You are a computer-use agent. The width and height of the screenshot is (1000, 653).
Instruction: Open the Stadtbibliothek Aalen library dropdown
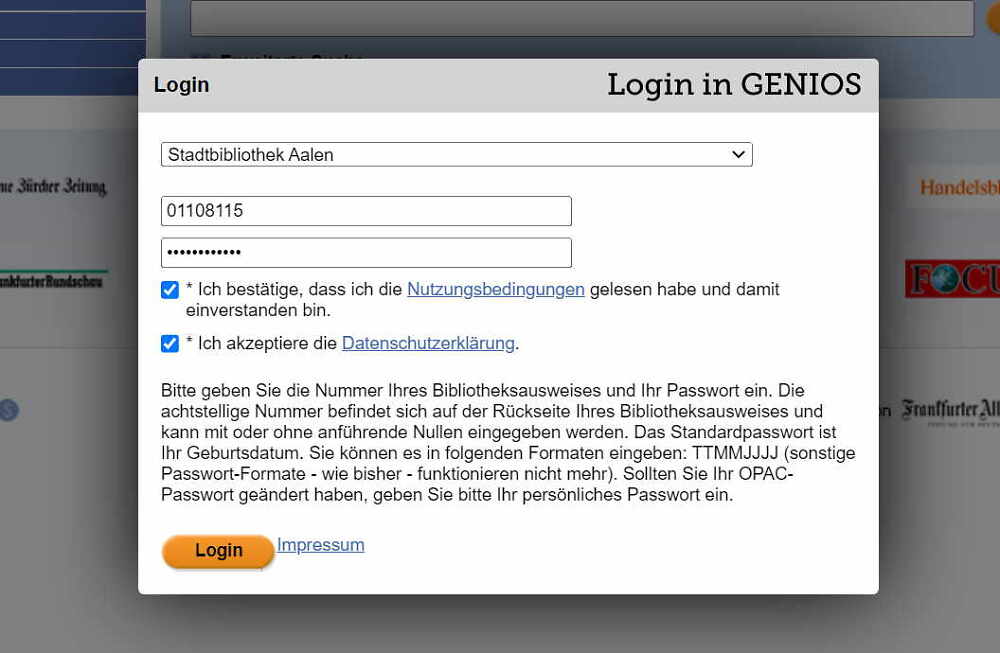point(456,155)
